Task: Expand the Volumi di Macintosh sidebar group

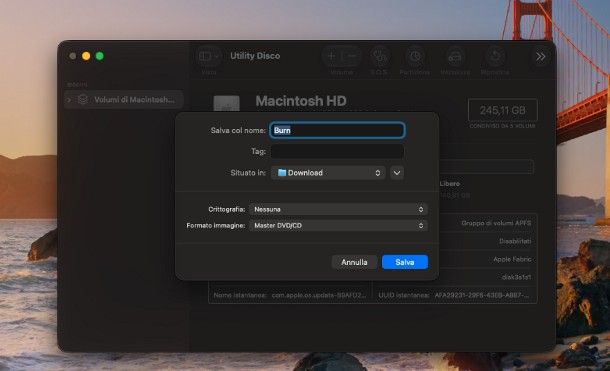Action: [69, 100]
